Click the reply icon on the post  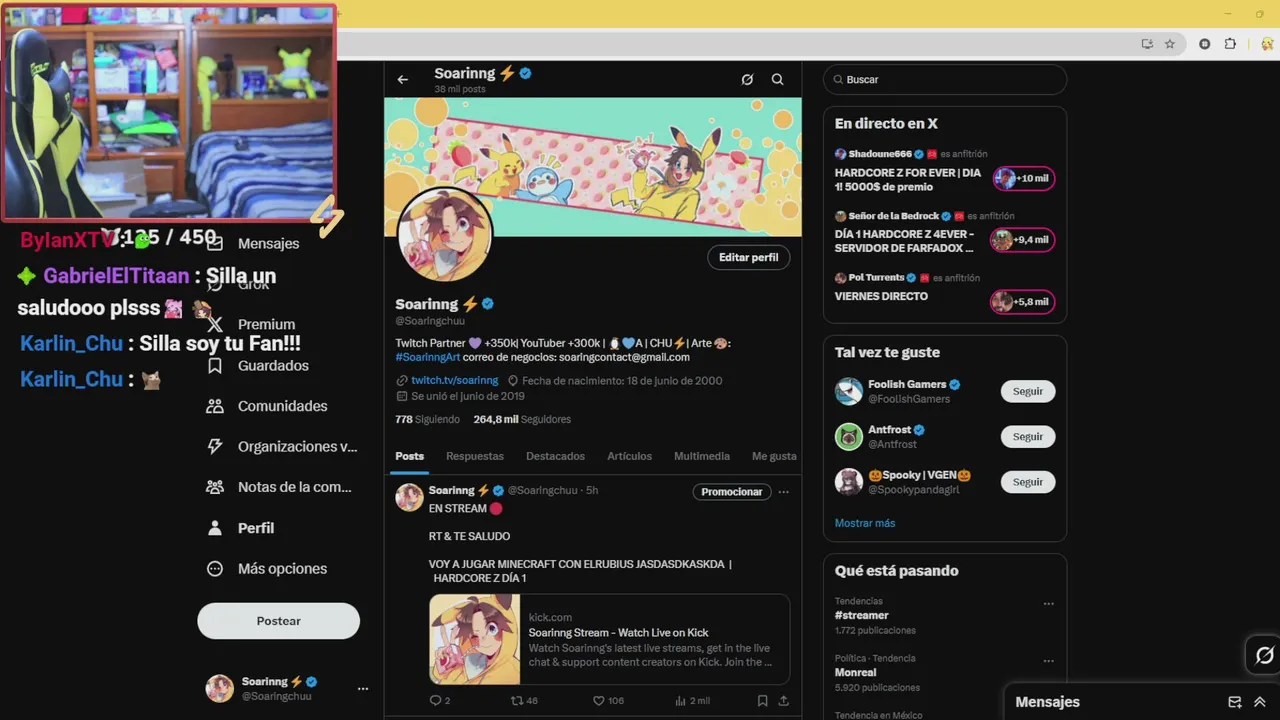[435, 701]
